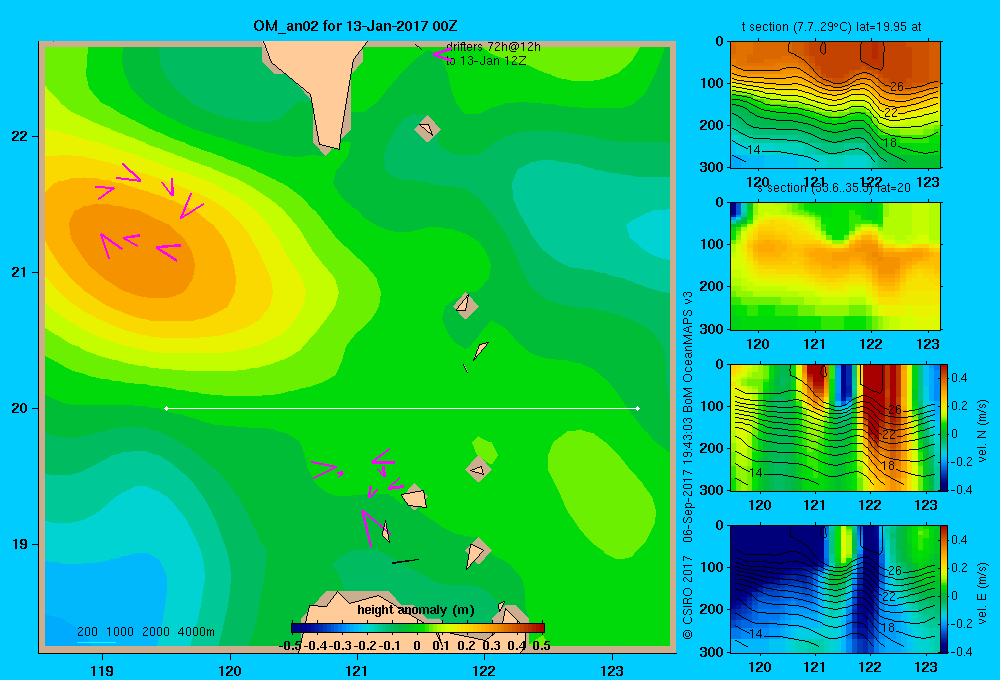The width and height of the screenshot is (1000, 680).
Task: Click the height anomaly color bar
Action: [418, 628]
